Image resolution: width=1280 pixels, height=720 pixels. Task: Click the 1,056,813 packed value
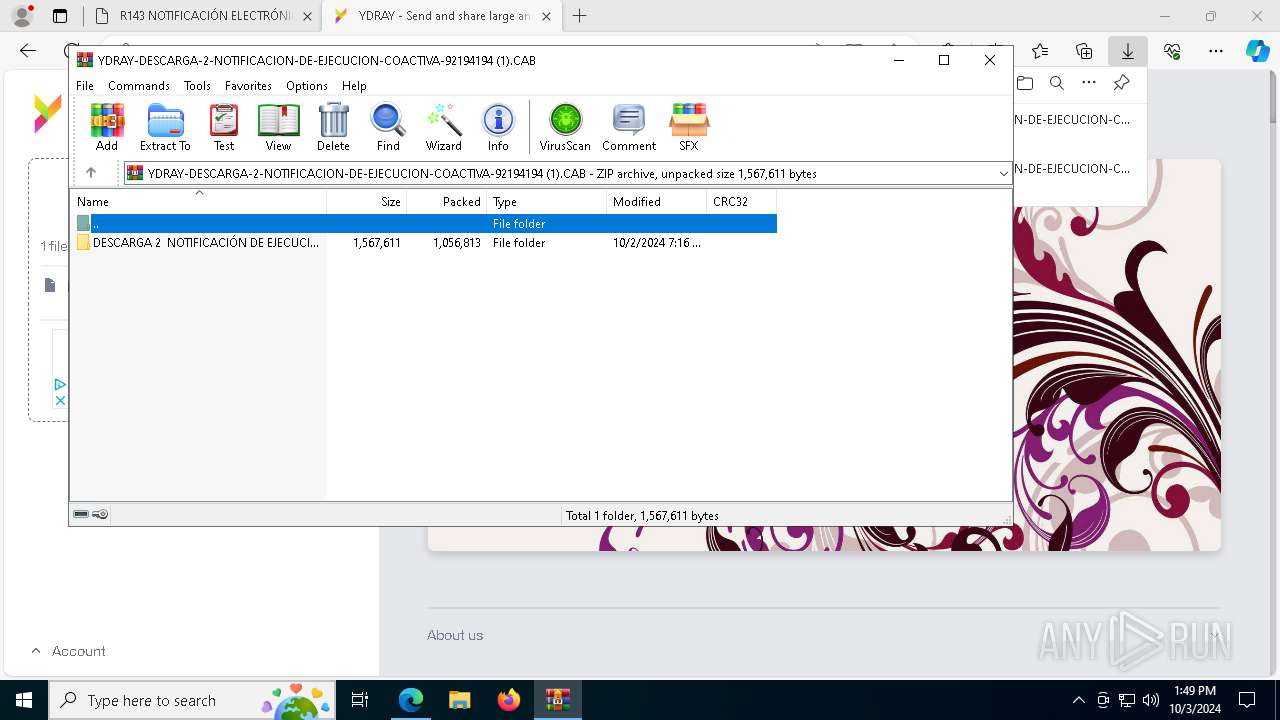point(457,243)
